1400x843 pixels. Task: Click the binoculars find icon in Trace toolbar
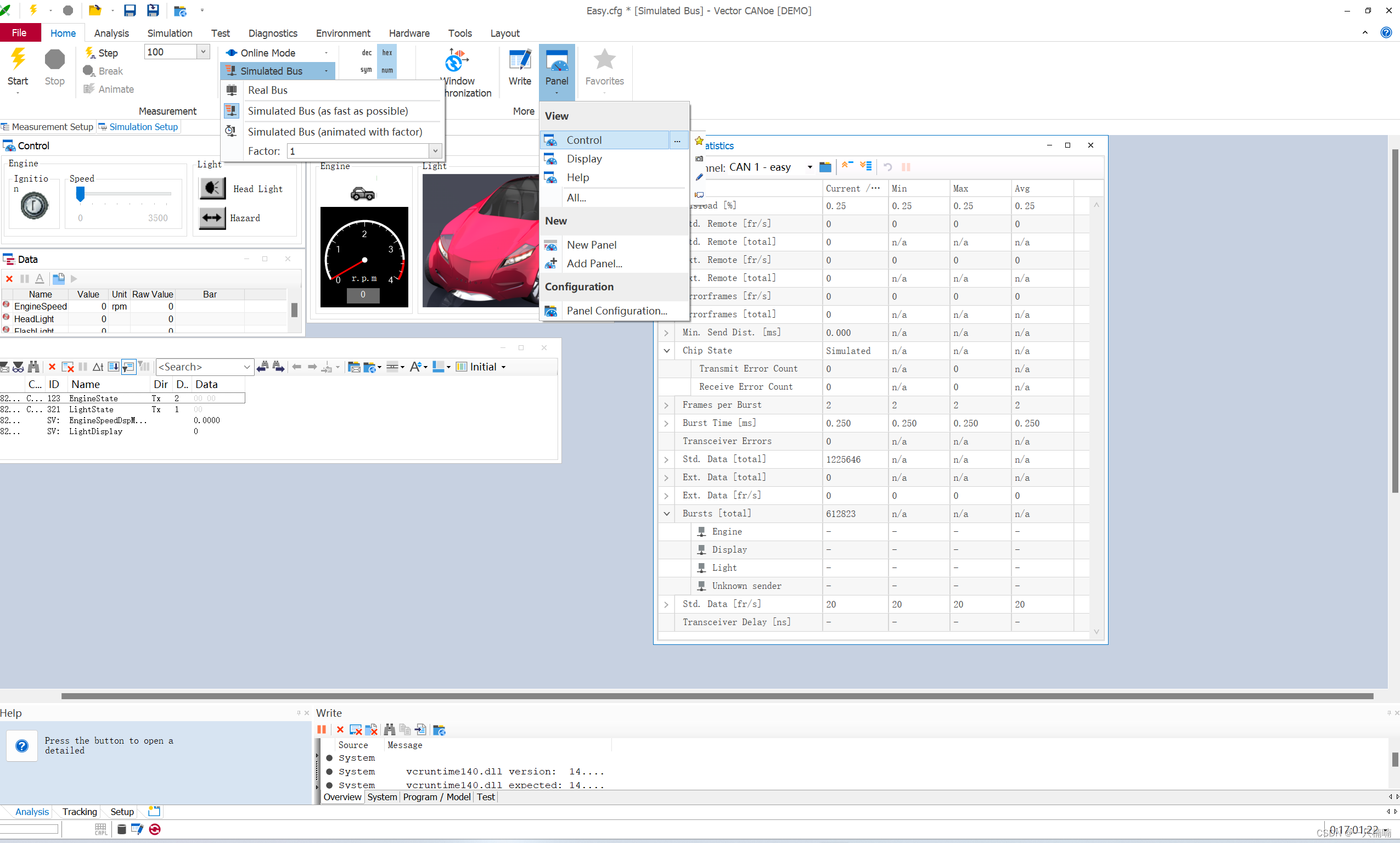pos(33,367)
